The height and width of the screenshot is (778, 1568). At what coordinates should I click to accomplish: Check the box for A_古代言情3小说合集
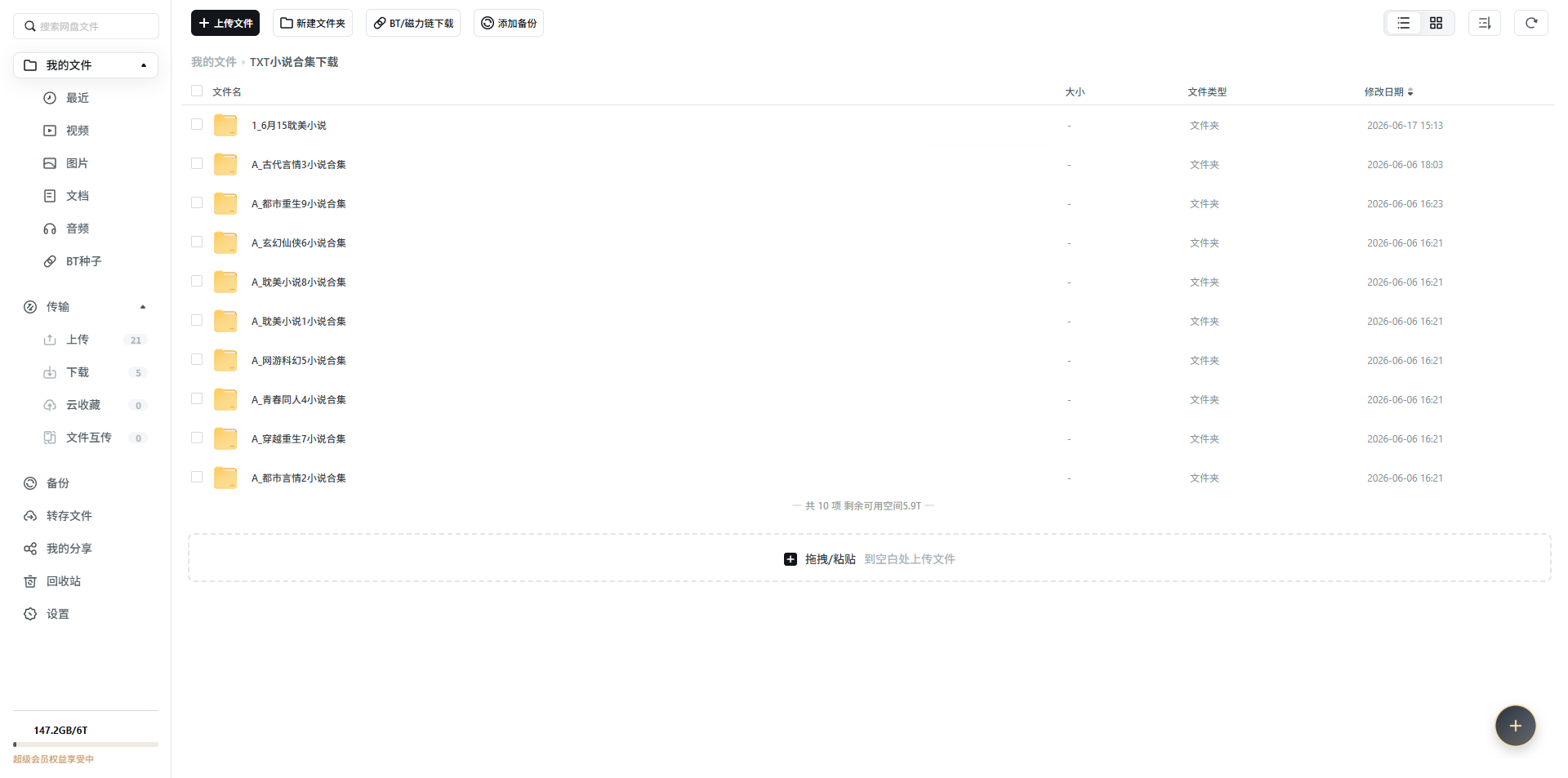197,163
